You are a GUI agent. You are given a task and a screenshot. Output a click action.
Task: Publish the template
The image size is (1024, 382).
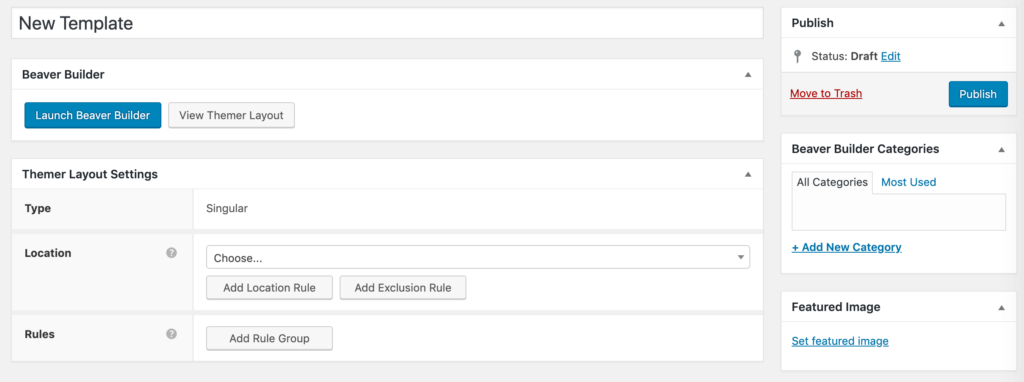pos(978,94)
